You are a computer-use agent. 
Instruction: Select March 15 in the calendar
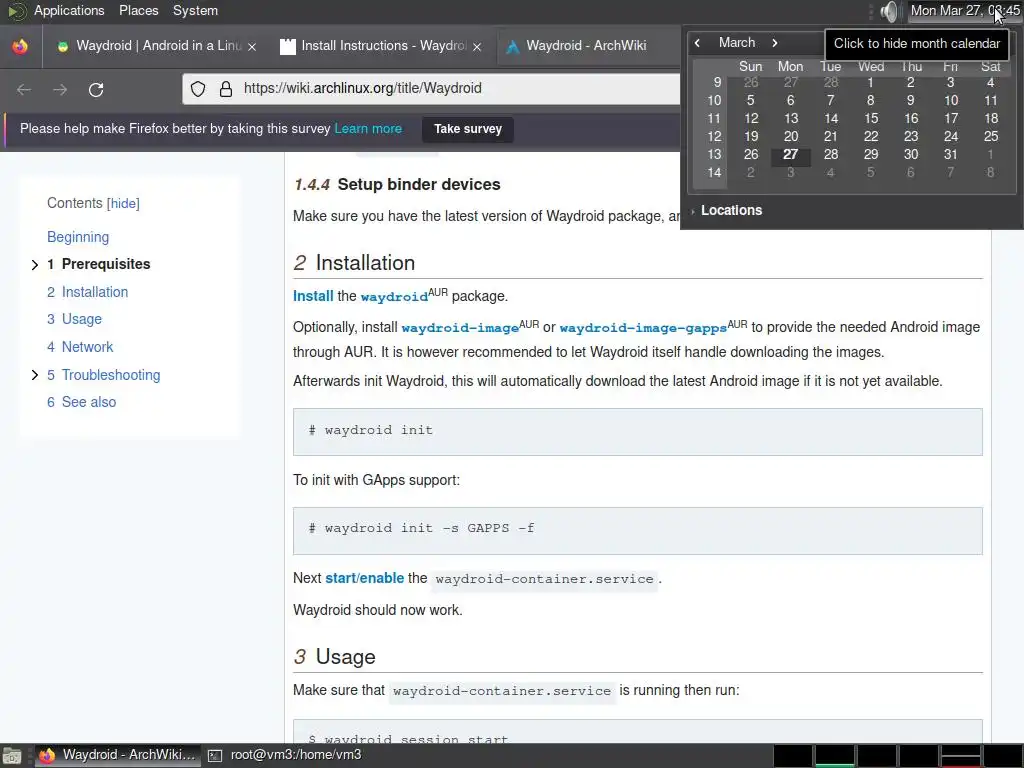tap(871, 118)
